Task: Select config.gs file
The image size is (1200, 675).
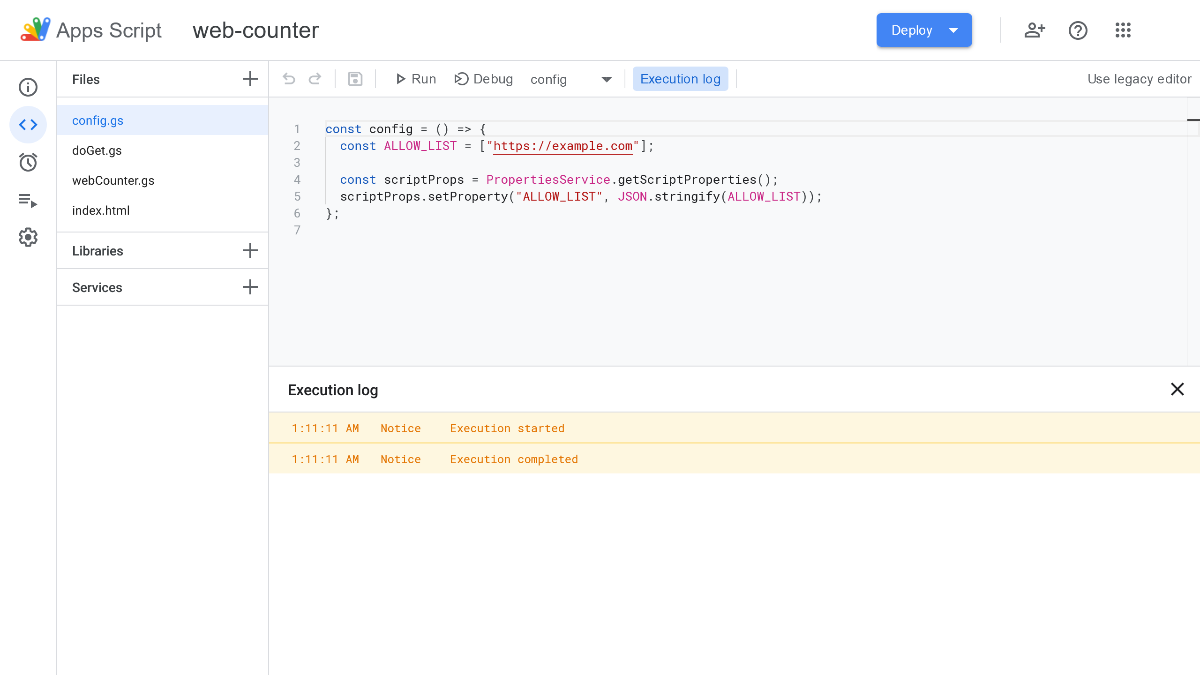Action: 162,120
